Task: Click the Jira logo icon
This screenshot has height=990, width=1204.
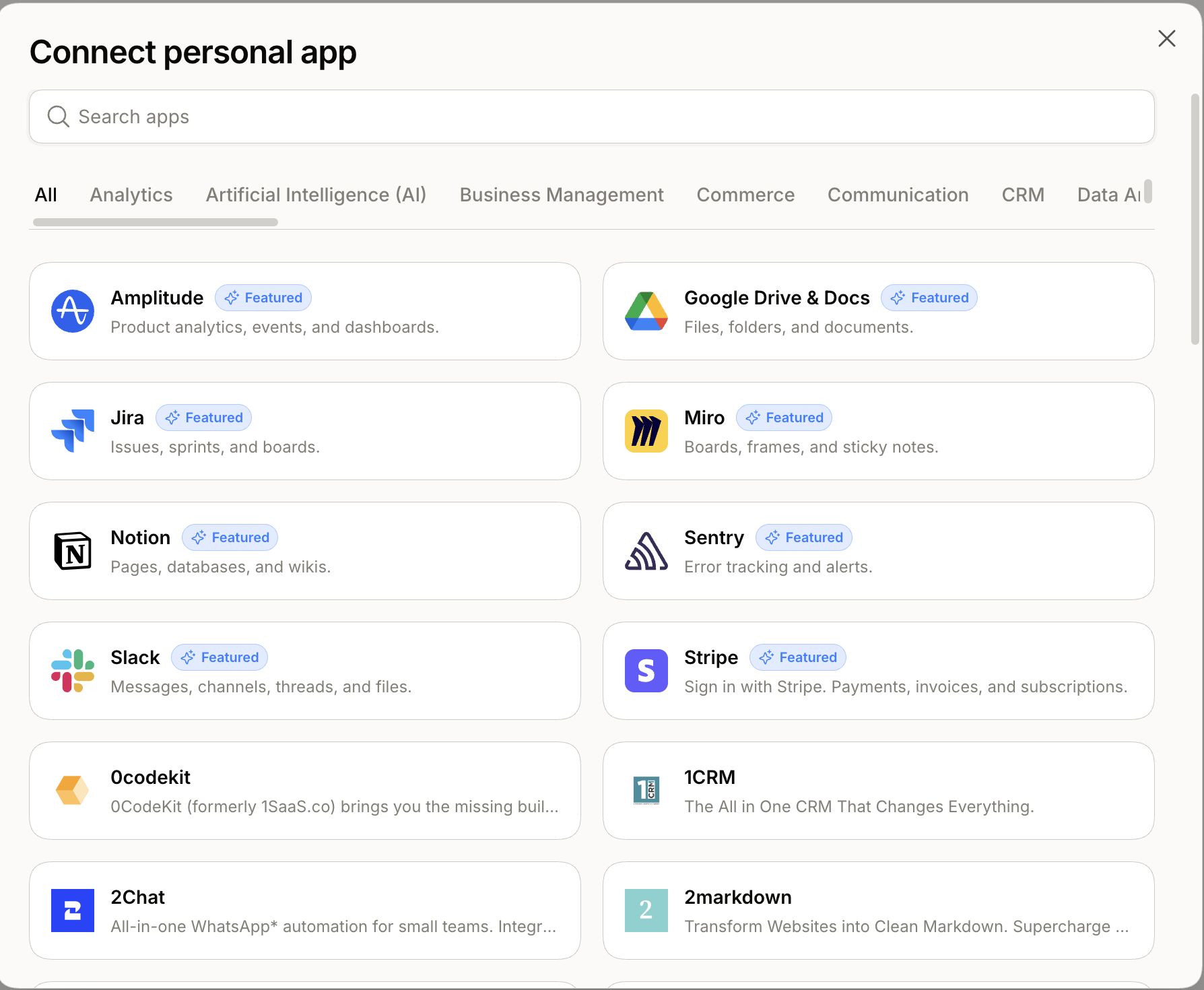Action: 73,431
